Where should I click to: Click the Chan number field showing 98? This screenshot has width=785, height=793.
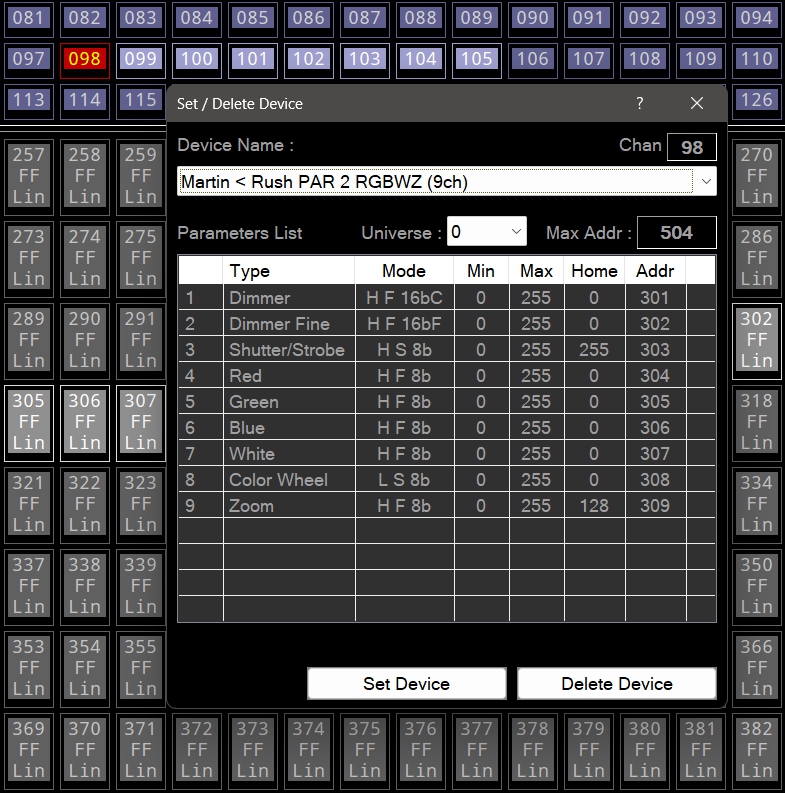click(x=691, y=147)
